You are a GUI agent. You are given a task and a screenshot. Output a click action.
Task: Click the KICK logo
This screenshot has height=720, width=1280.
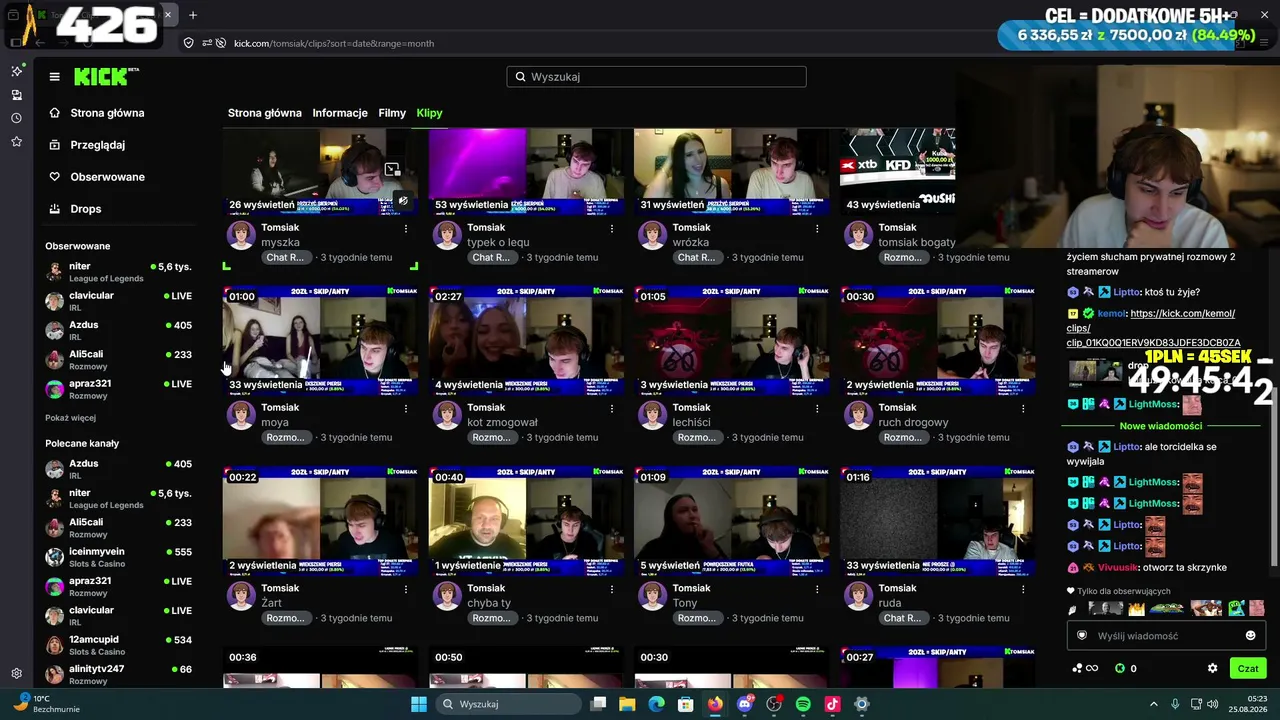pos(103,77)
